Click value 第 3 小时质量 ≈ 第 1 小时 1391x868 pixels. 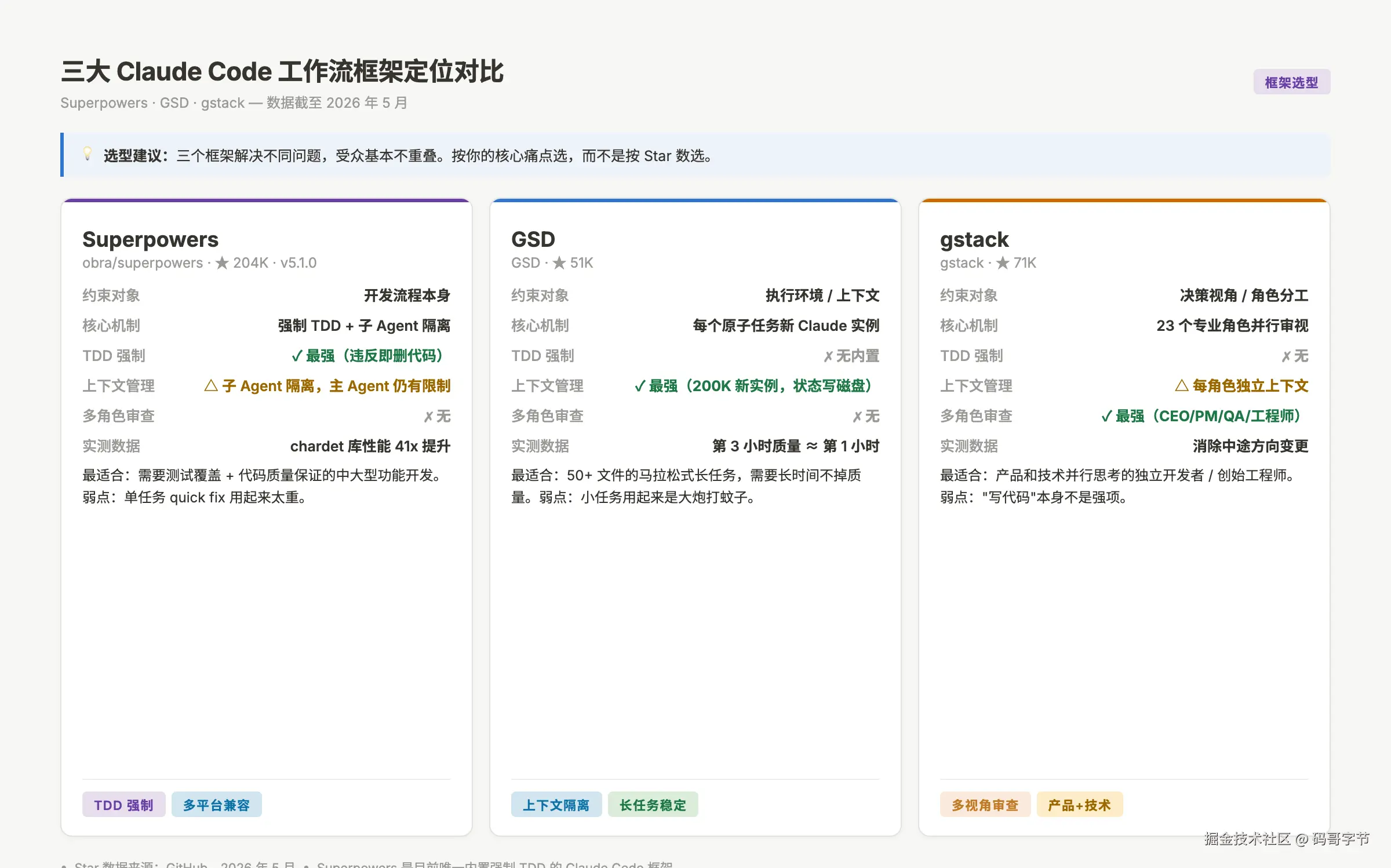pyautogui.click(x=796, y=446)
